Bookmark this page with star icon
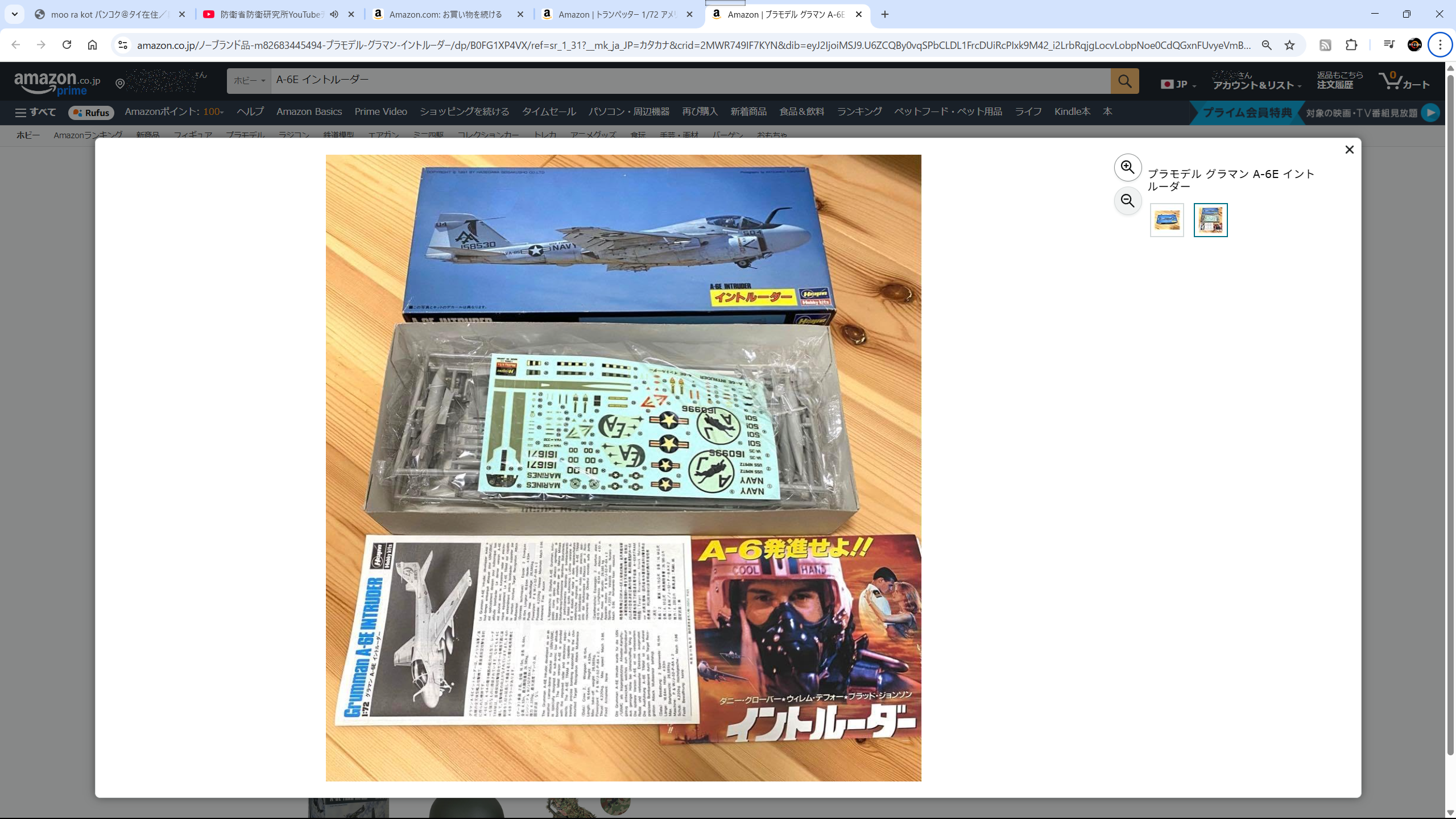Viewport: 1456px width, 819px height. click(x=1289, y=45)
